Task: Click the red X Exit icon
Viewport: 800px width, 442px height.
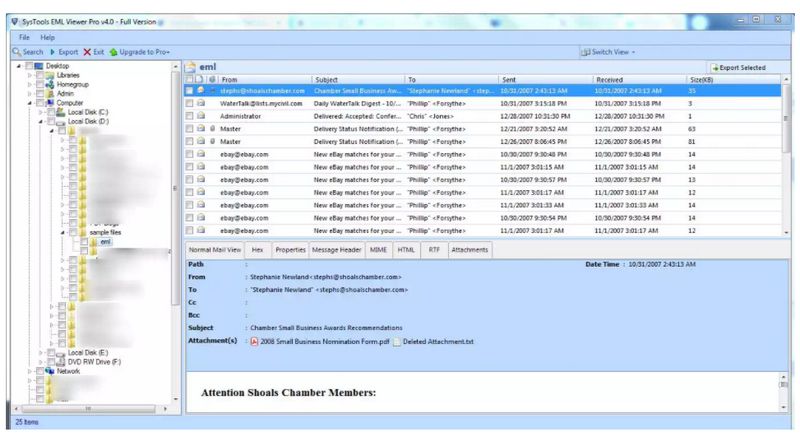Action: tap(88, 51)
